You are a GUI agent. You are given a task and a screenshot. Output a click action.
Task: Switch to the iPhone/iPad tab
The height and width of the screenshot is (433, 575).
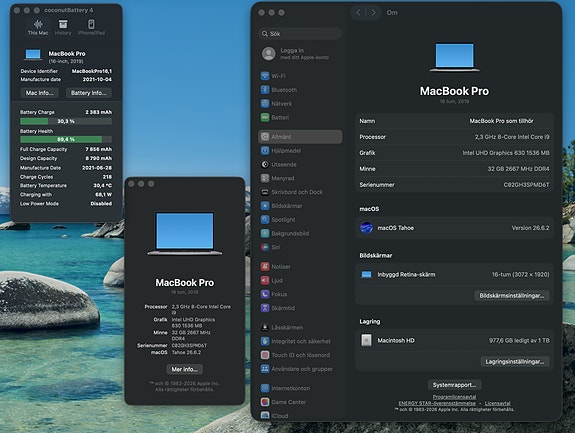click(x=91, y=27)
